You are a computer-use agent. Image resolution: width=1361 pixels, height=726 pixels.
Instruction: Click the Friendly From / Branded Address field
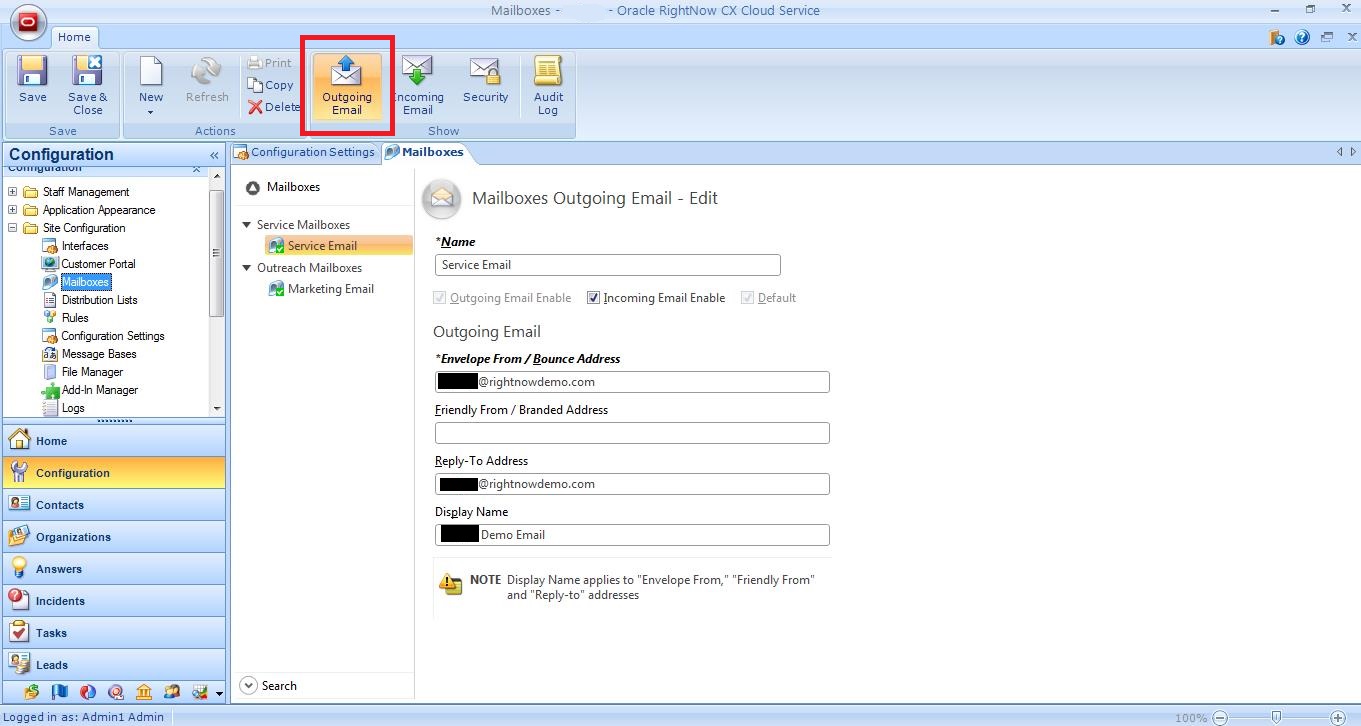[x=632, y=433]
